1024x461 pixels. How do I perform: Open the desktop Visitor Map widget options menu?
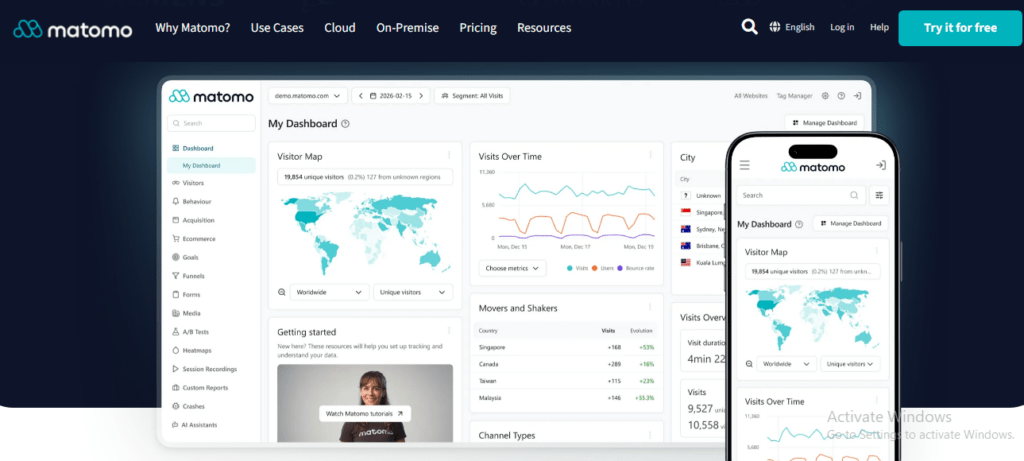click(x=449, y=155)
